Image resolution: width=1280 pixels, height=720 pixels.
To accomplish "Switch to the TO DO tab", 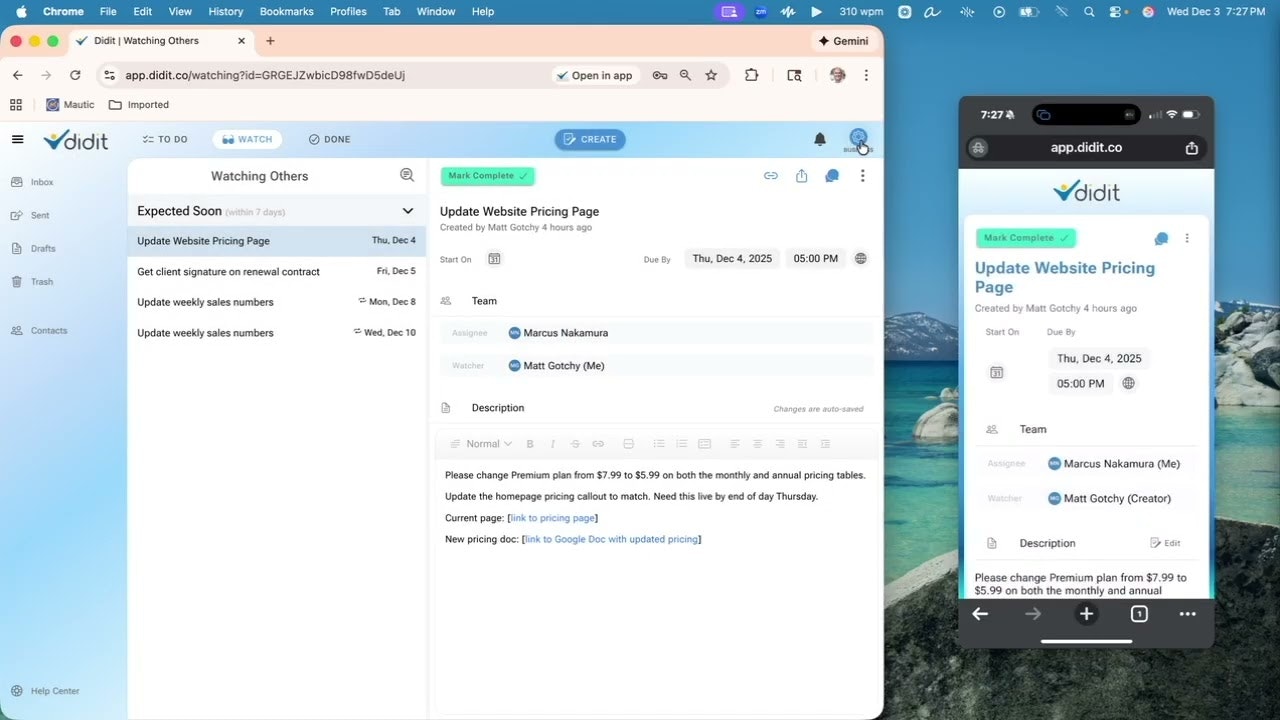I will click(165, 139).
